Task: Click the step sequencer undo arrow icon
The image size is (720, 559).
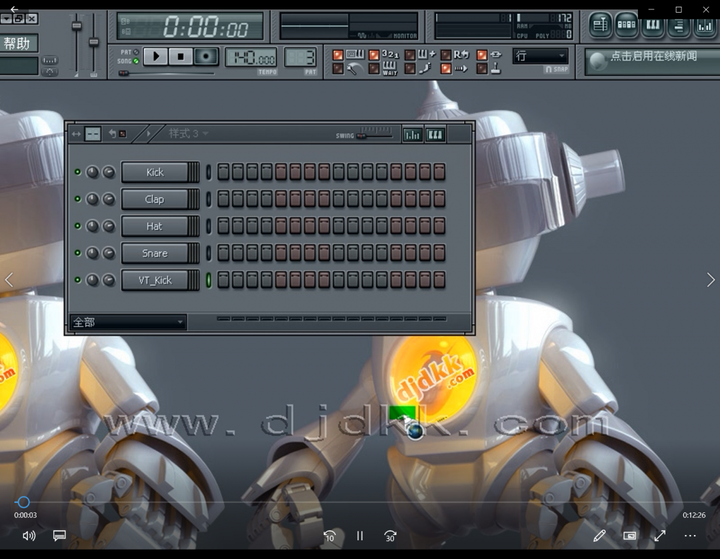Action: tap(112, 134)
